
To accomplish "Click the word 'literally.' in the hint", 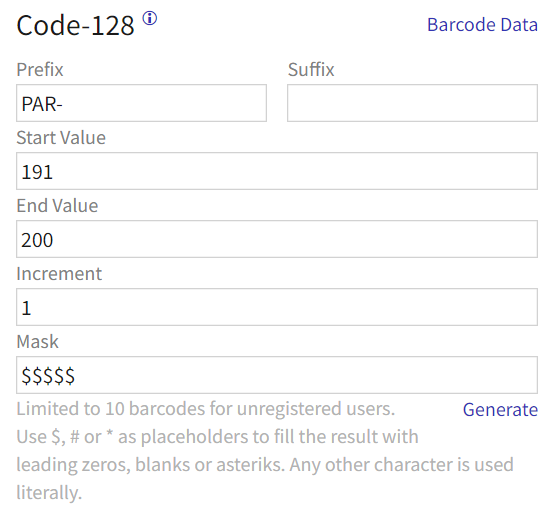I will [x=49, y=493].
